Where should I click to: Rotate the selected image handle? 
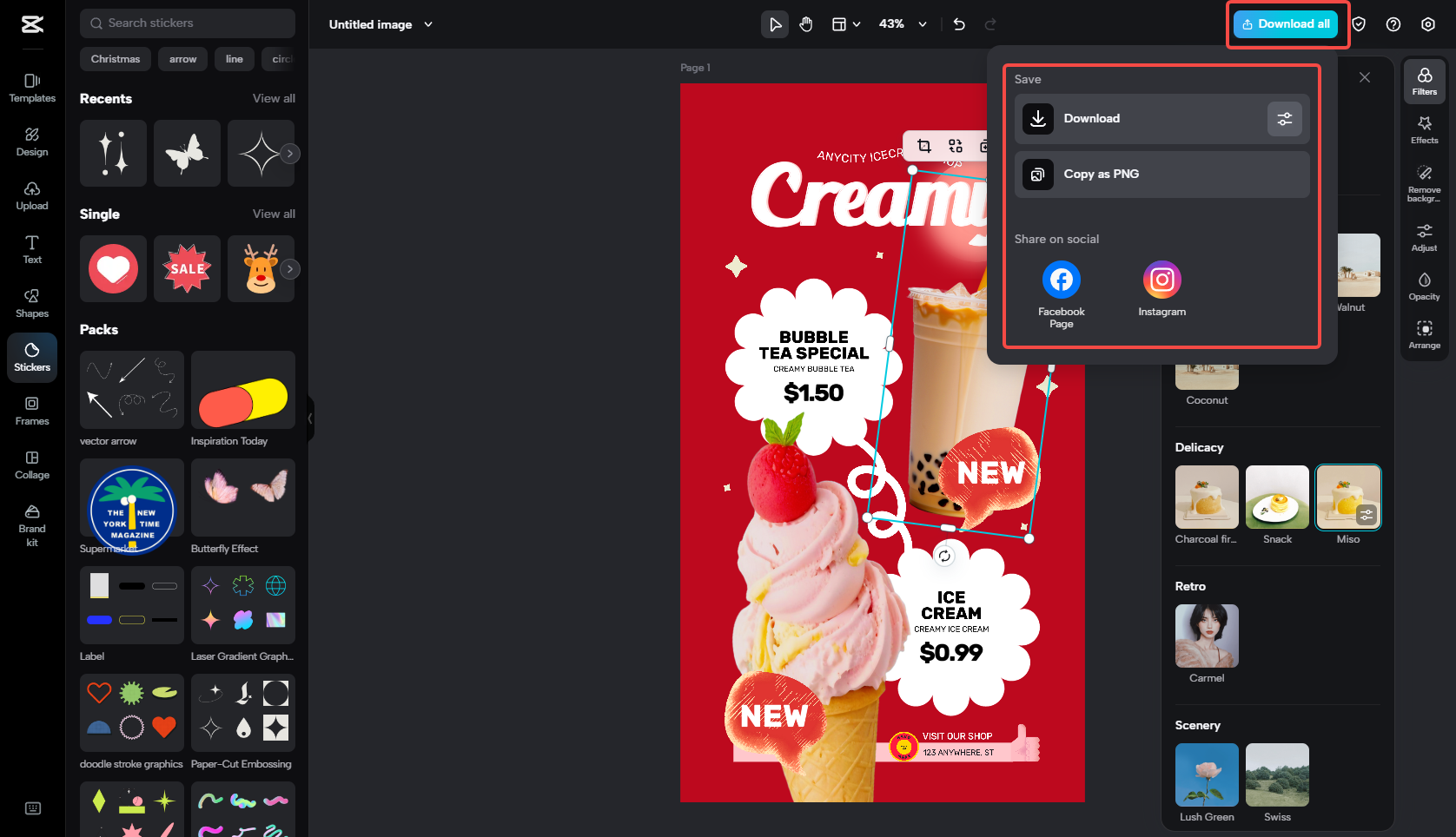pyautogui.click(x=944, y=556)
